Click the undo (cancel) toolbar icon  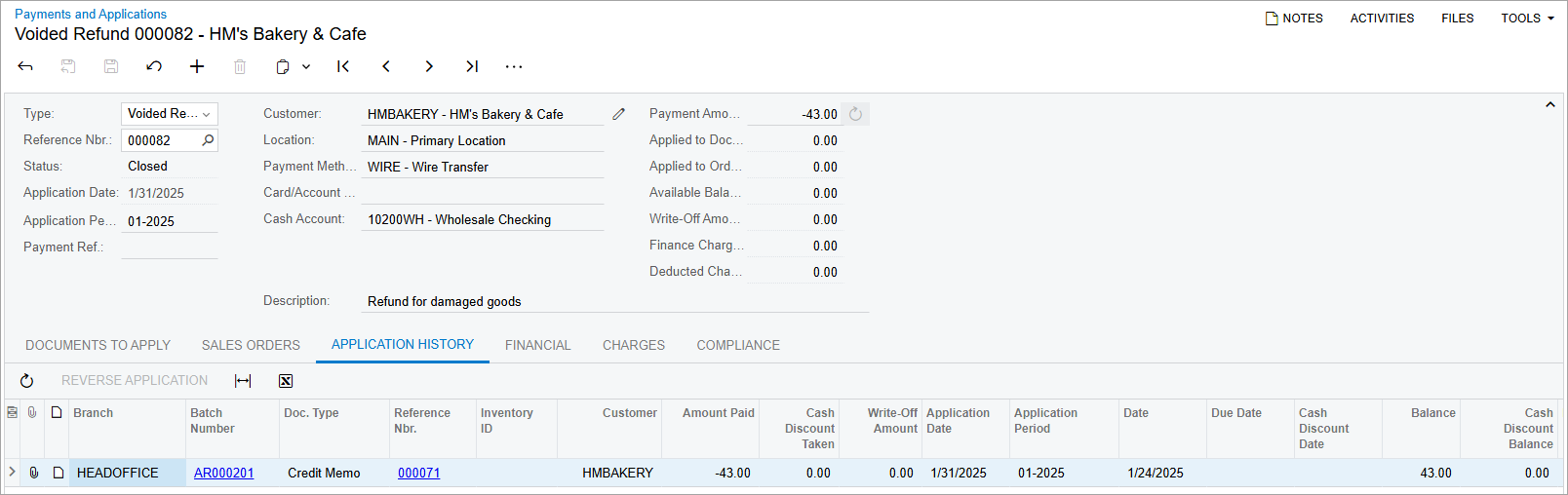point(154,66)
